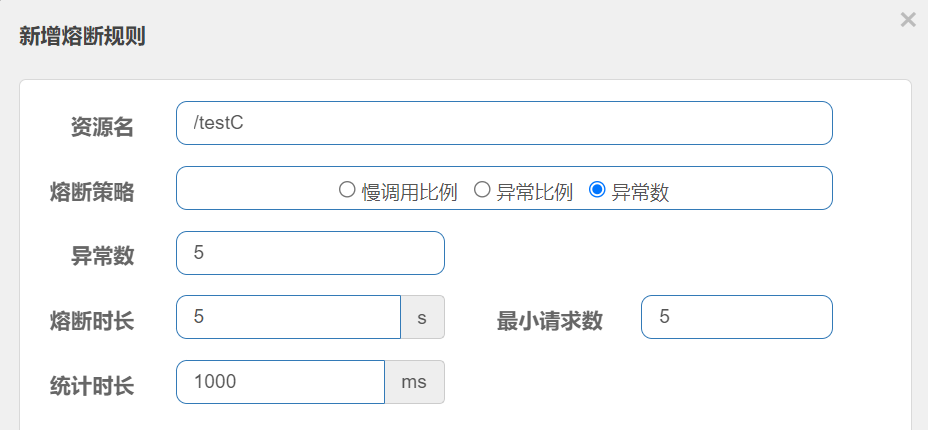Select the 异常比例 radio option
The height and width of the screenshot is (430, 928).
(x=482, y=190)
